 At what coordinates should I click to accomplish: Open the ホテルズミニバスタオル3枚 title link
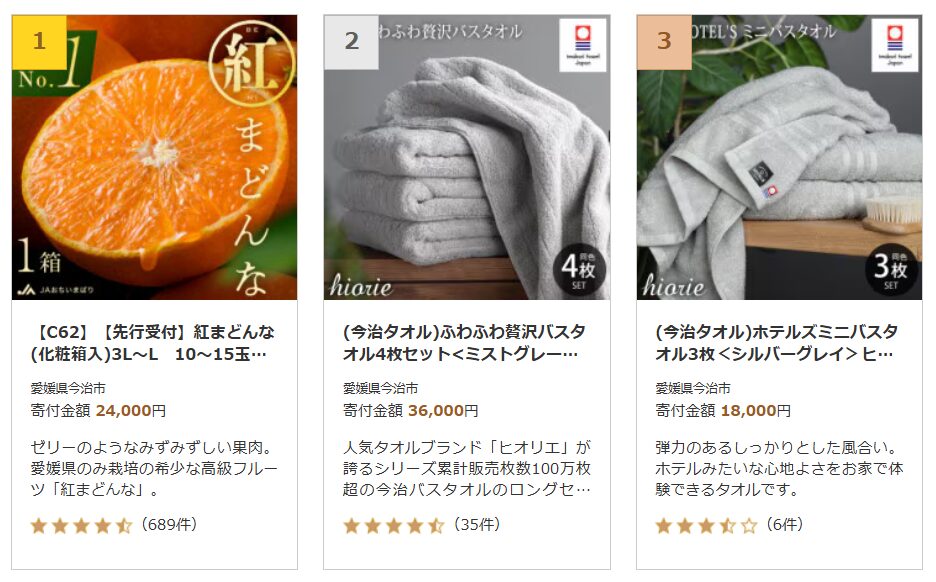777,343
